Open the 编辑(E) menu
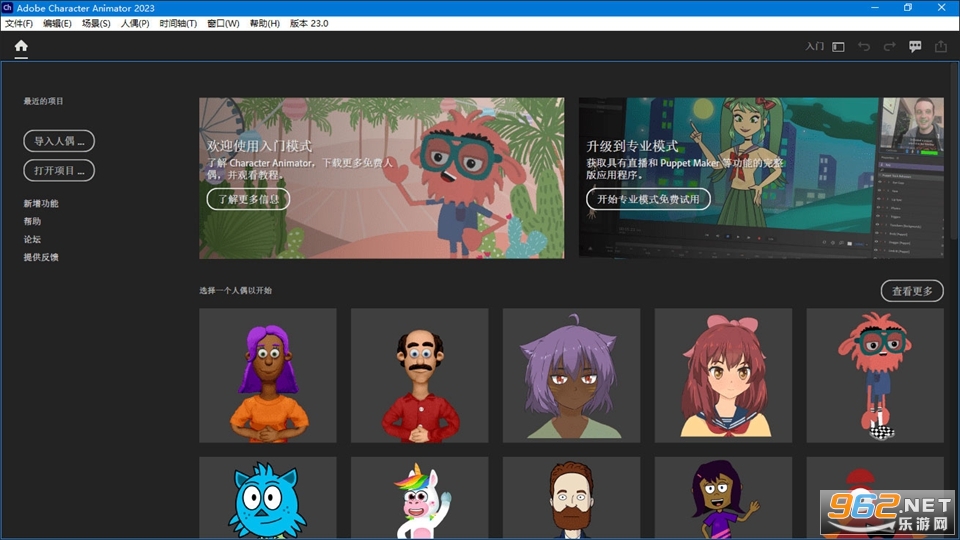Viewport: 960px width, 540px height. point(57,23)
